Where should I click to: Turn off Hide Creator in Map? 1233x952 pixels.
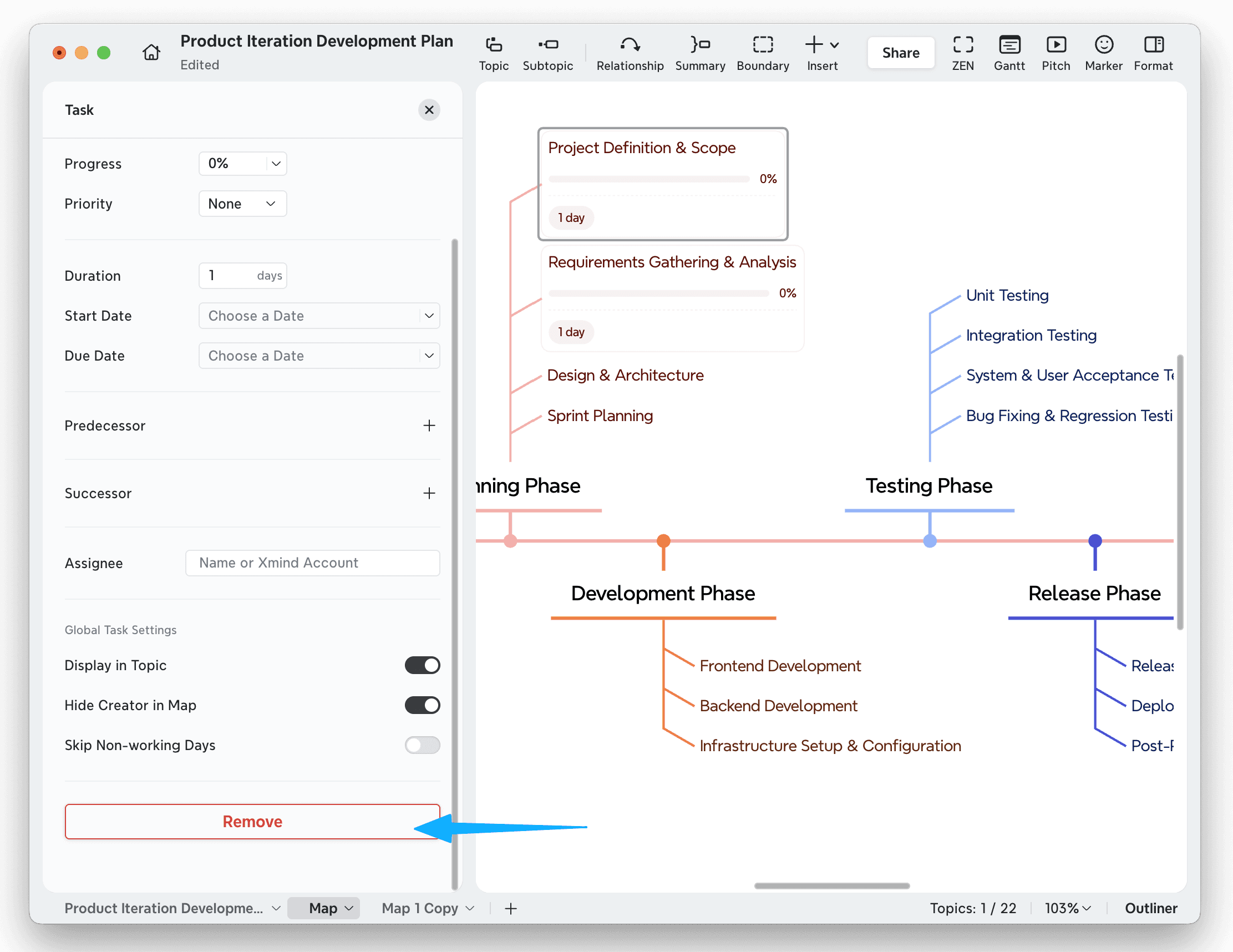[422, 705]
